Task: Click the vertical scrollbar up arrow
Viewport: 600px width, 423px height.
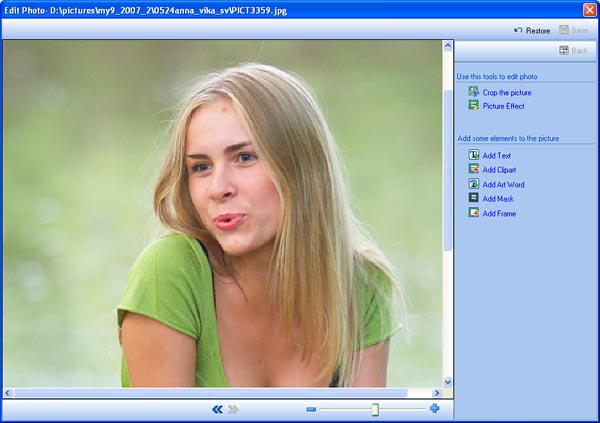Action: click(447, 46)
